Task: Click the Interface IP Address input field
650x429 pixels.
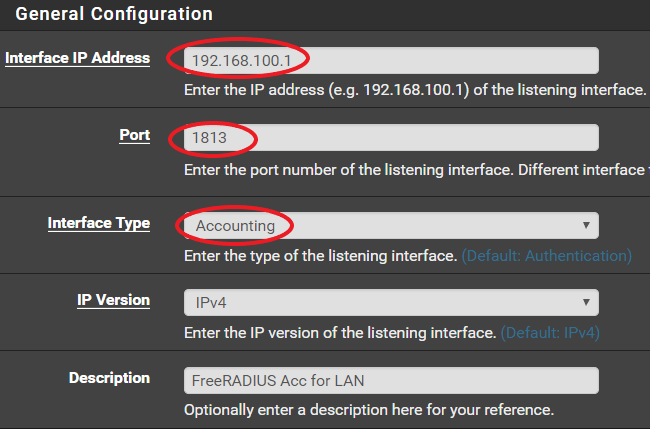Action: pos(390,60)
